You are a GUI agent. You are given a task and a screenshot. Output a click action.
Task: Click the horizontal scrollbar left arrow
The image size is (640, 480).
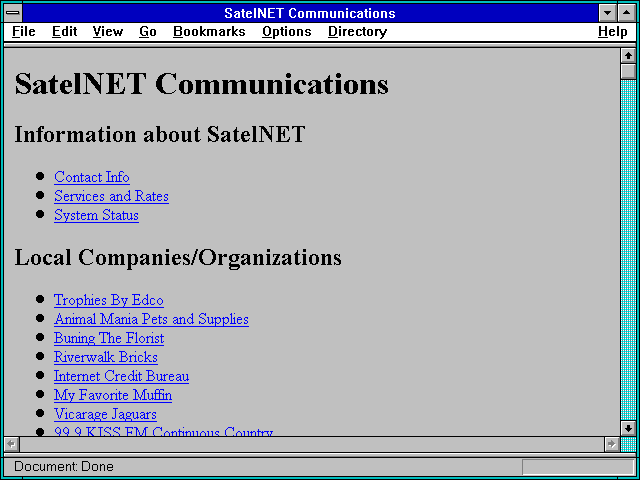(11, 444)
